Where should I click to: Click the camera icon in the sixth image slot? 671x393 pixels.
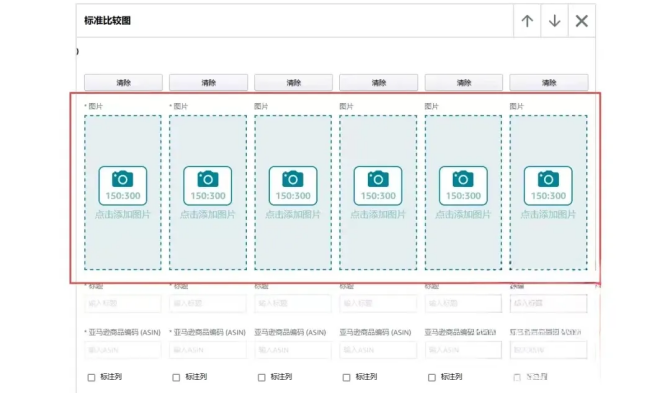pyautogui.click(x=548, y=179)
